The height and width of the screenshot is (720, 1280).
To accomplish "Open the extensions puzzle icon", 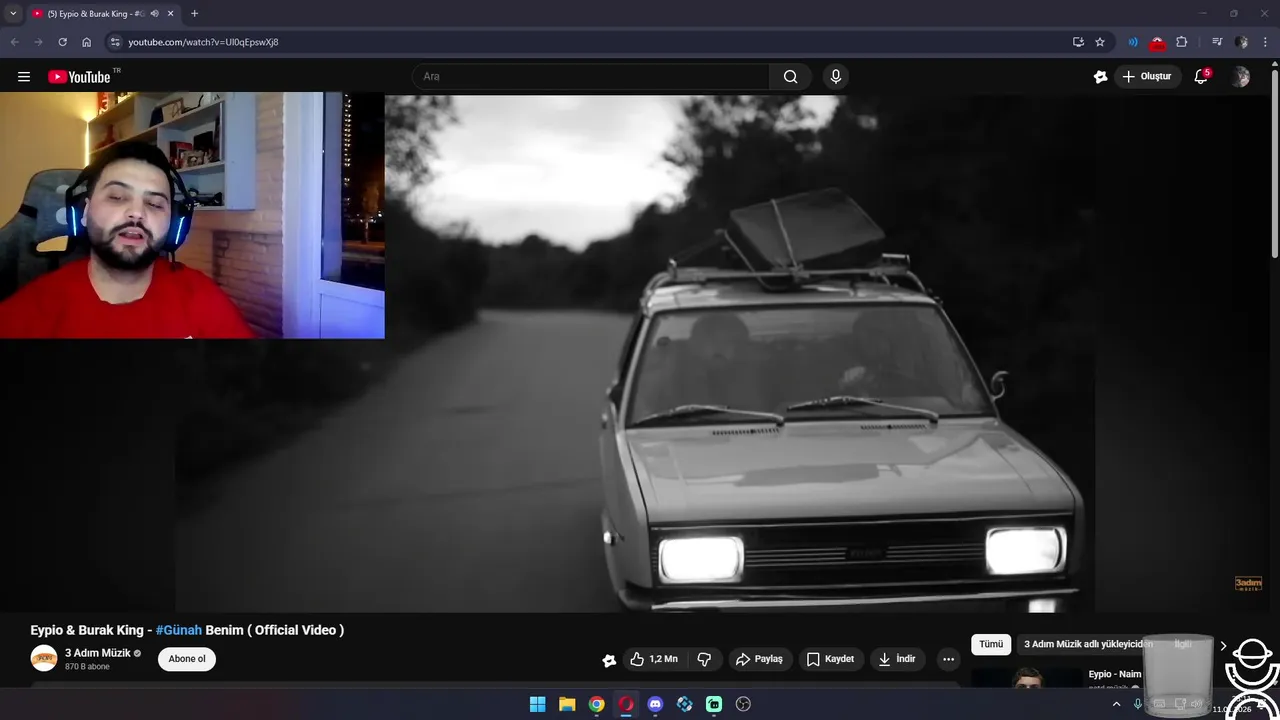I will [1182, 42].
